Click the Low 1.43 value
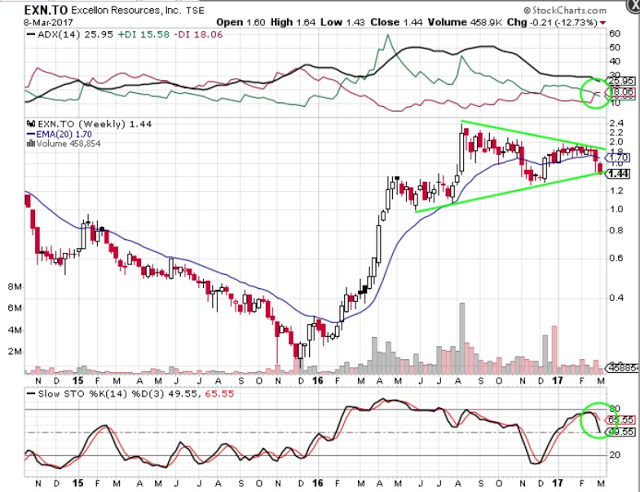640x492 pixels. 342,22
